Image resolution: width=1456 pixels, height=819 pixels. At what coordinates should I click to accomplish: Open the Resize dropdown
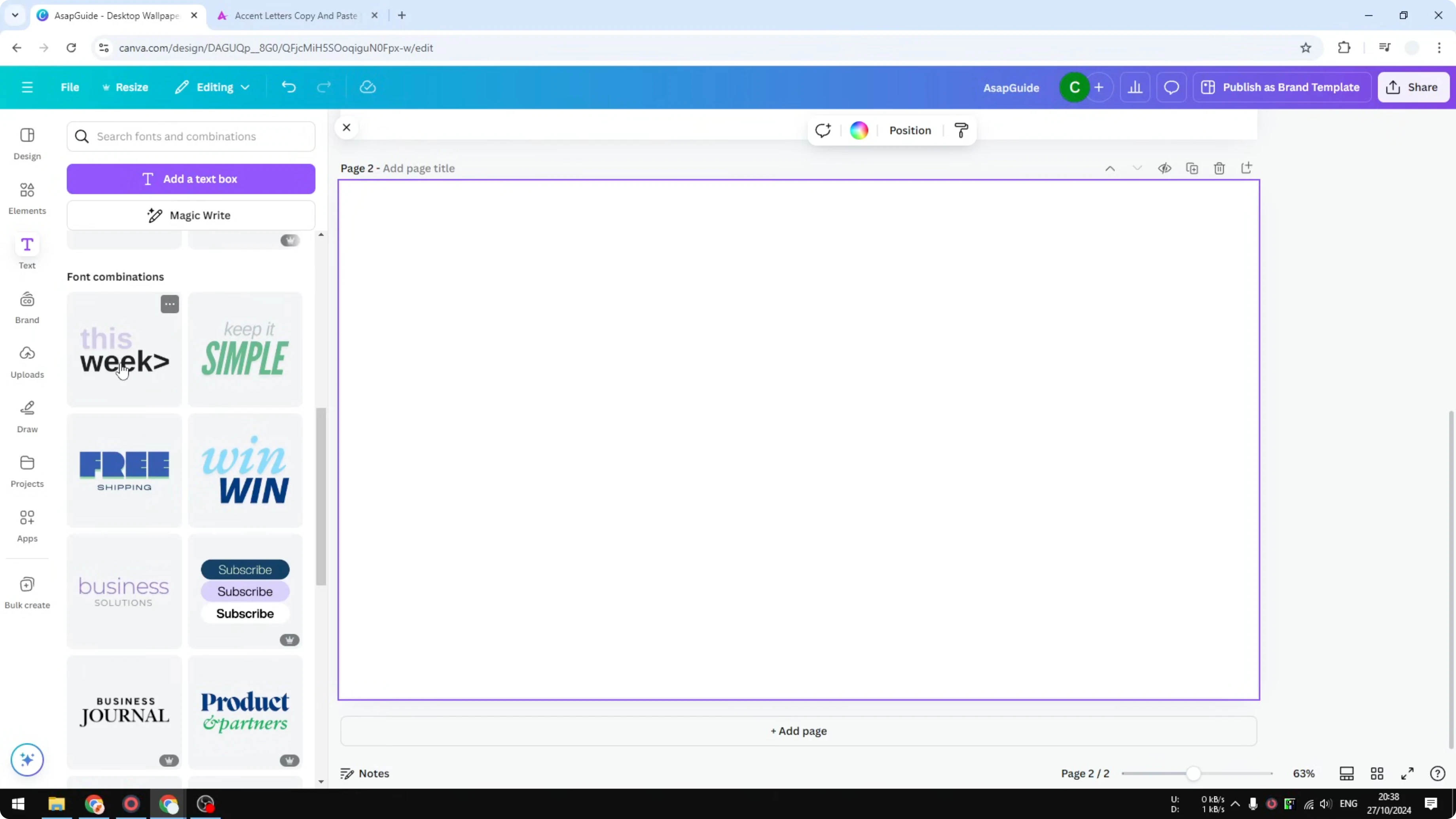[x=125, y=87]
